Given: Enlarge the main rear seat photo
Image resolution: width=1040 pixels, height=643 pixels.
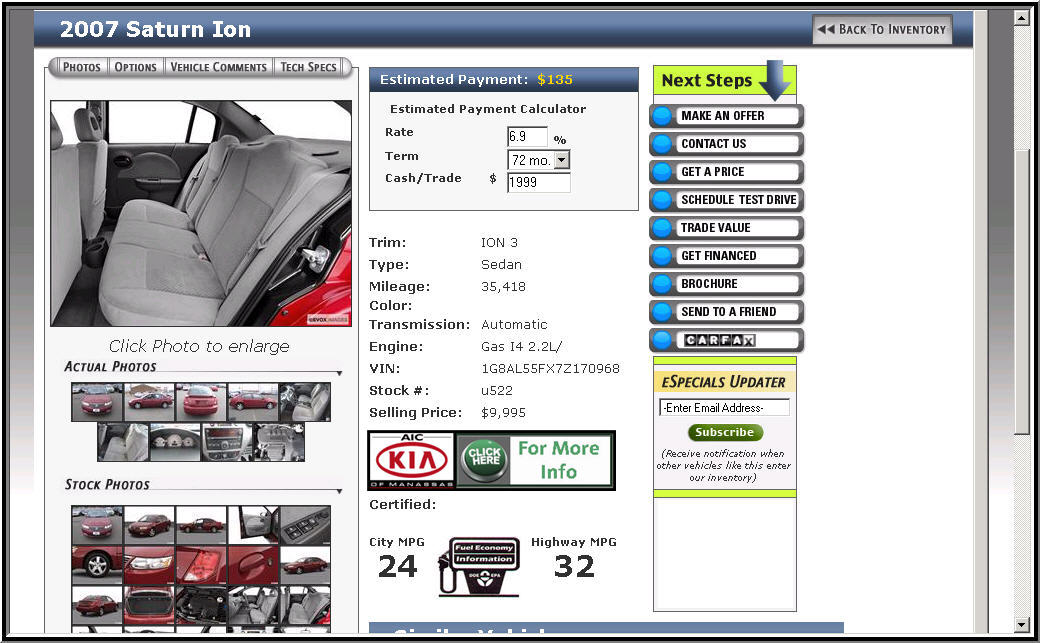Looking at the screenshot, I should click(201, 213).
